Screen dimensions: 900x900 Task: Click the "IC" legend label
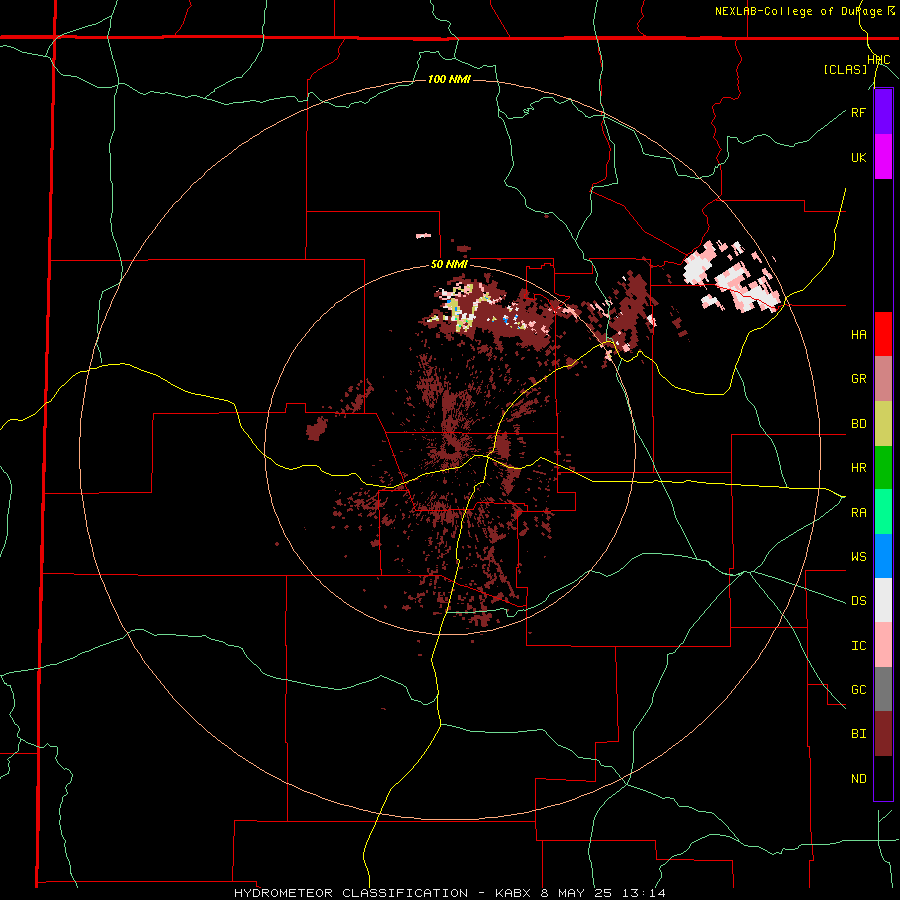coord(858,645)
